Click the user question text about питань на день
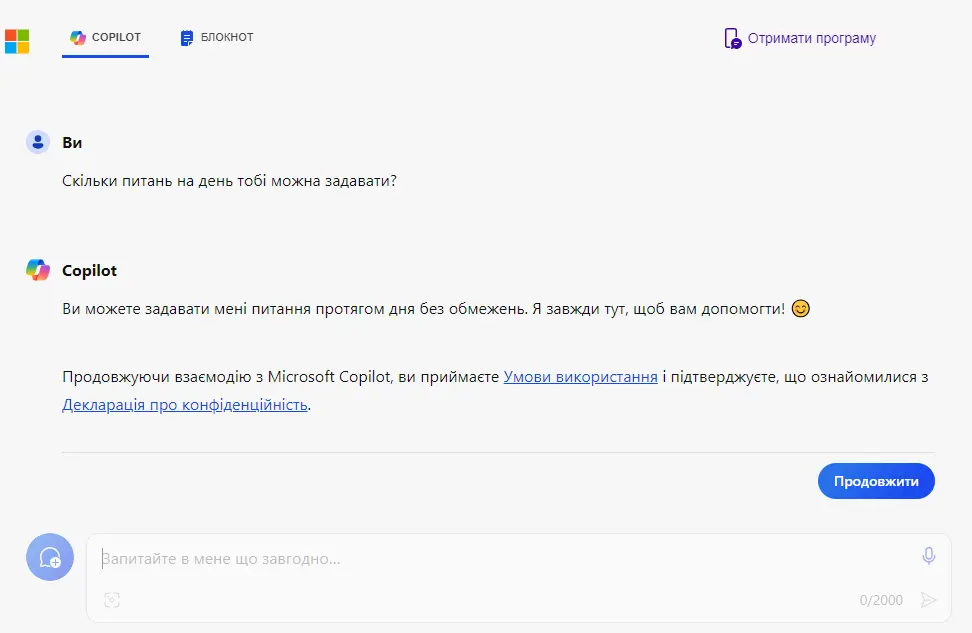972x633 pixels. tap(229, 181)
